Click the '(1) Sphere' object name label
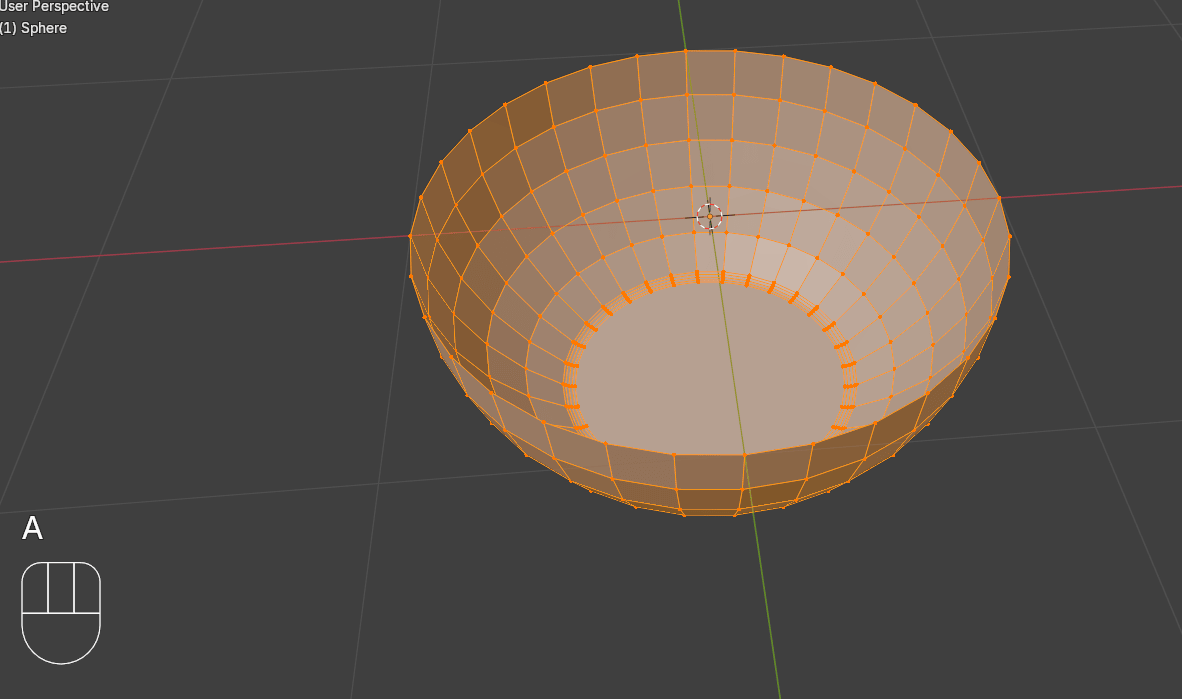1182x699 pixels. [x=33, y=28]
